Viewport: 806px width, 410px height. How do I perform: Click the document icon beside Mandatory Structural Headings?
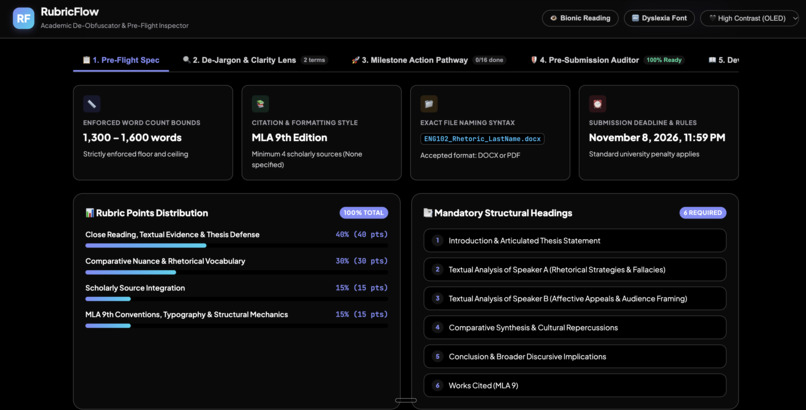coord(428,213)
